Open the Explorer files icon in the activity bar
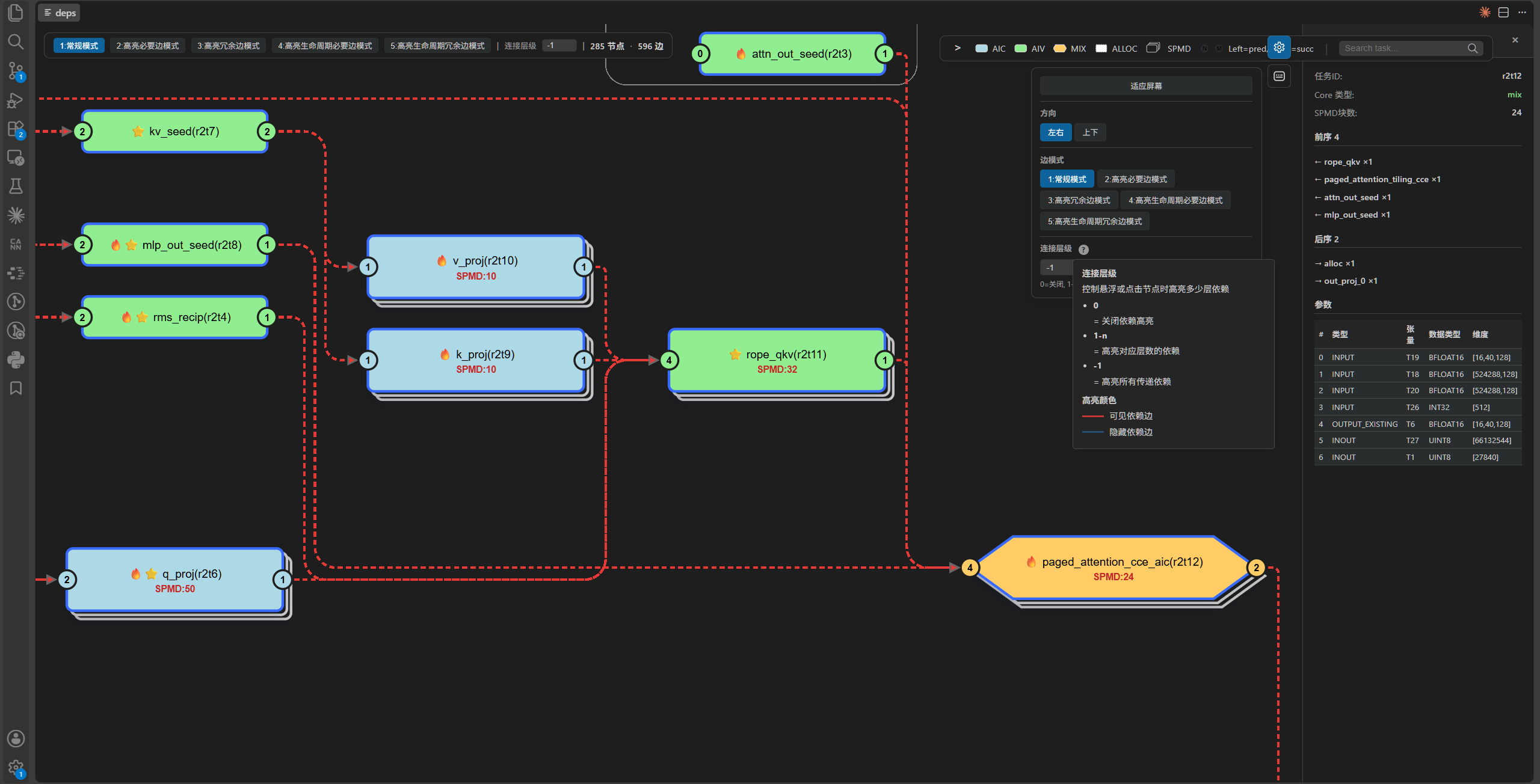Screen dimensions: 1540x784 click(x=16, y=13)
